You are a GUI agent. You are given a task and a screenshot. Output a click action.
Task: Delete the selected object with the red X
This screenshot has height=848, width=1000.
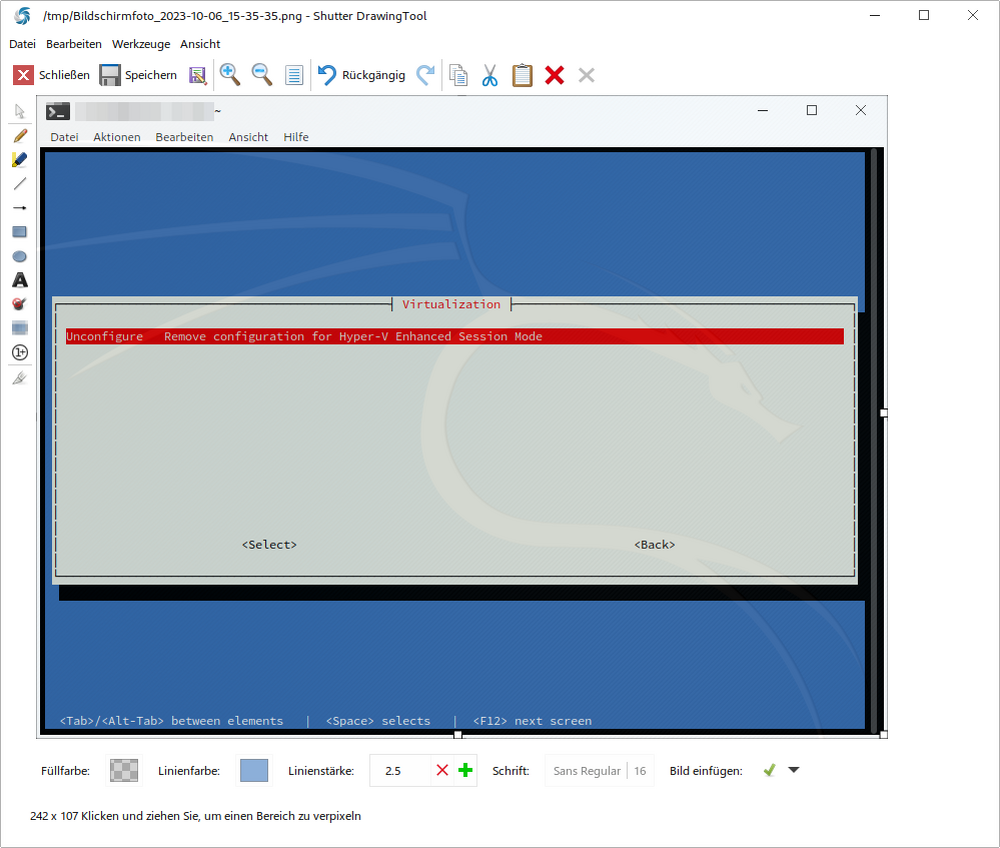555,75
